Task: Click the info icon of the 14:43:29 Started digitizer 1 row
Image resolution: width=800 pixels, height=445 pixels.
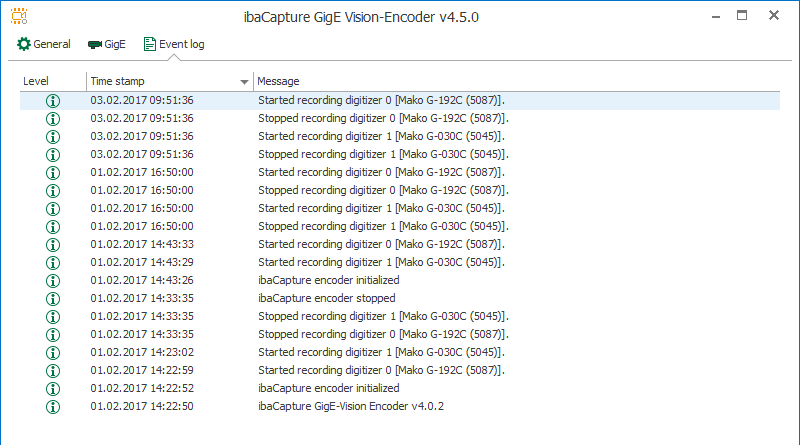Action: pos(53,262)
